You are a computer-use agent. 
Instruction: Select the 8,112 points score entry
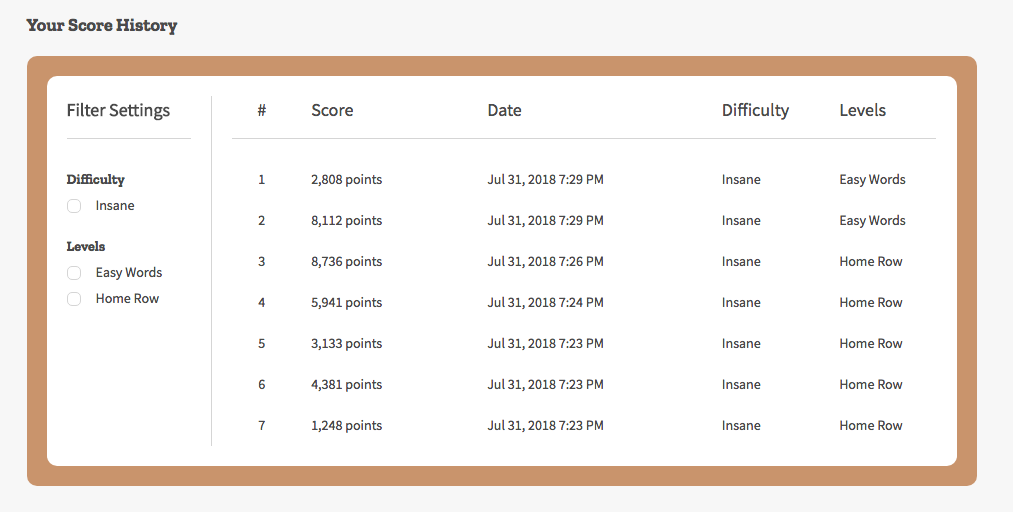click(x=346, y=221)
